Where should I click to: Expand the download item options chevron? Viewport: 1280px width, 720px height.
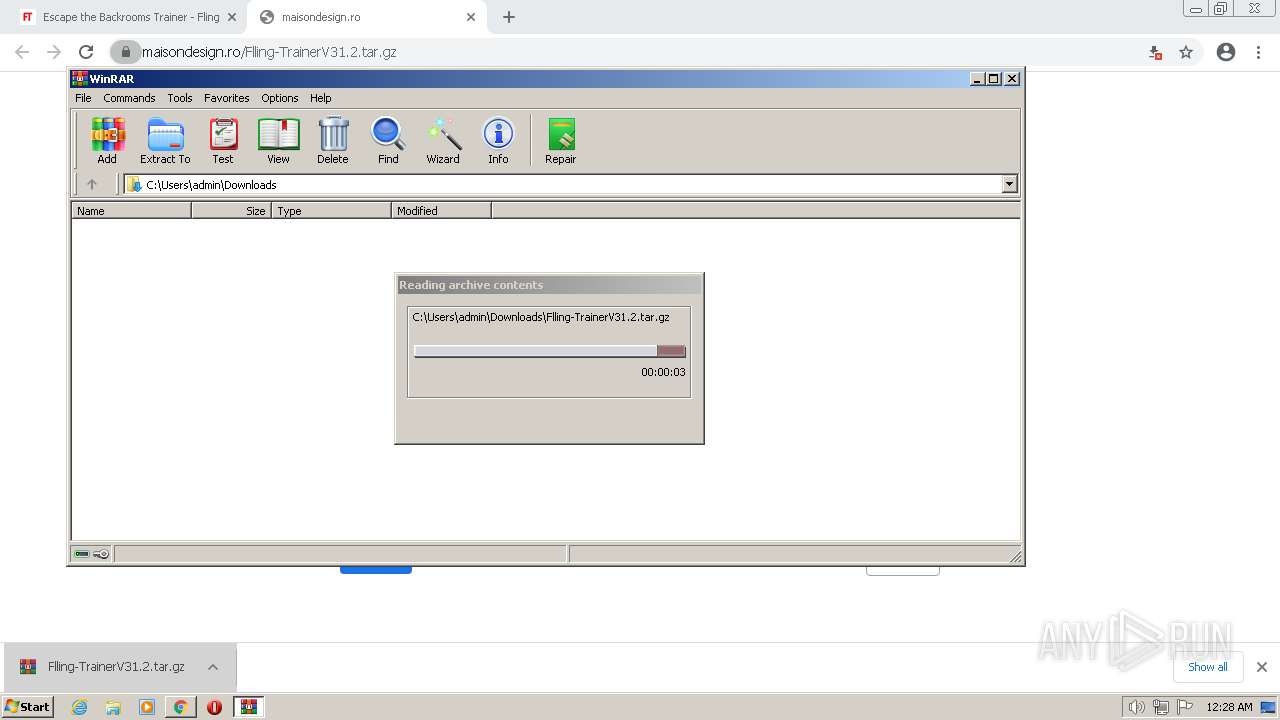(x=213, y=667)
